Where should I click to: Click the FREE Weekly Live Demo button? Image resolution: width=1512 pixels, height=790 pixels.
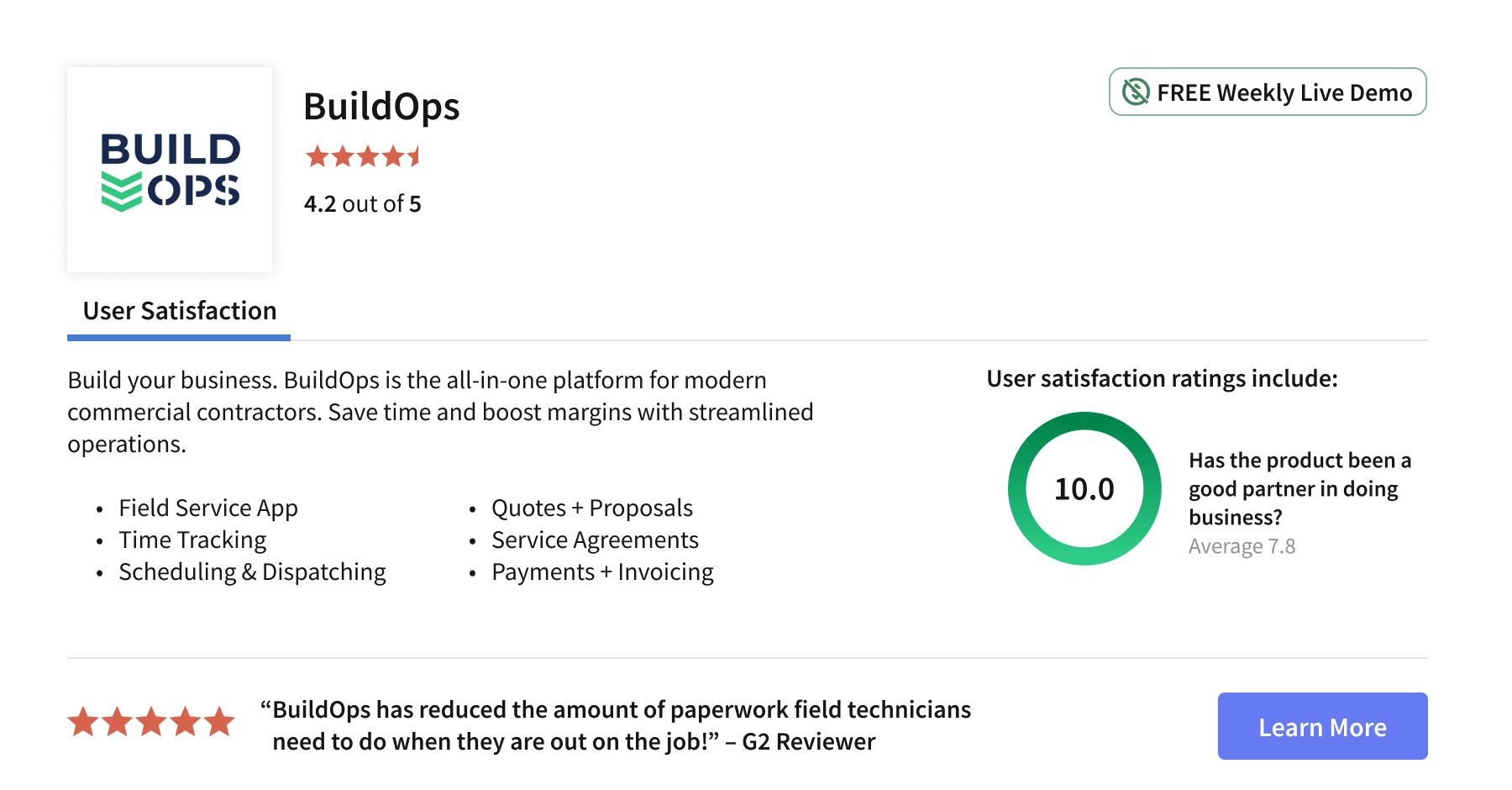1266,92
